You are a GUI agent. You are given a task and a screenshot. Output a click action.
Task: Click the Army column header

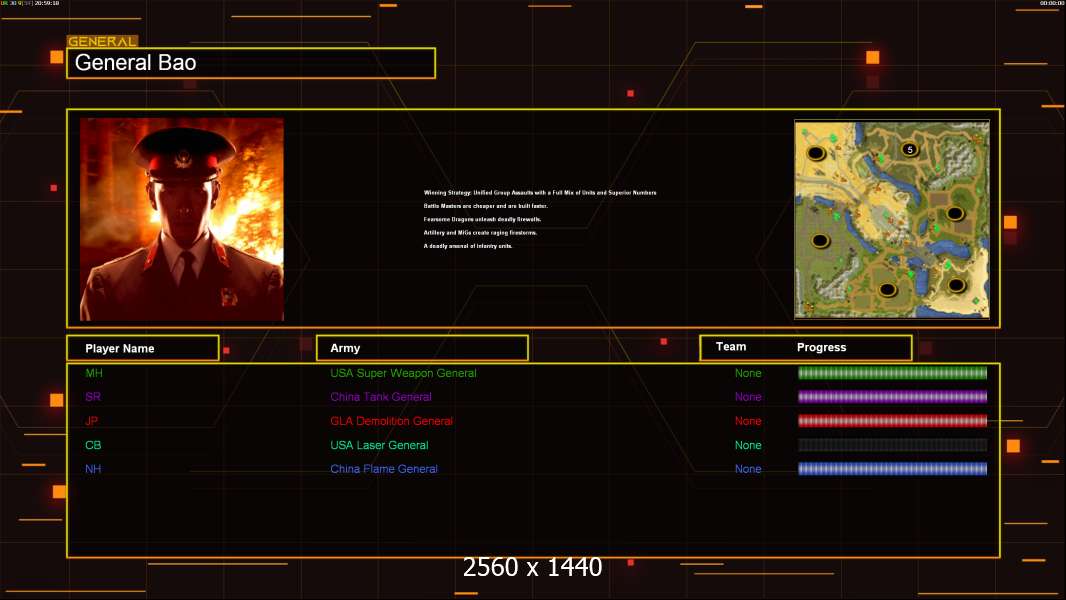pos(422,348)
